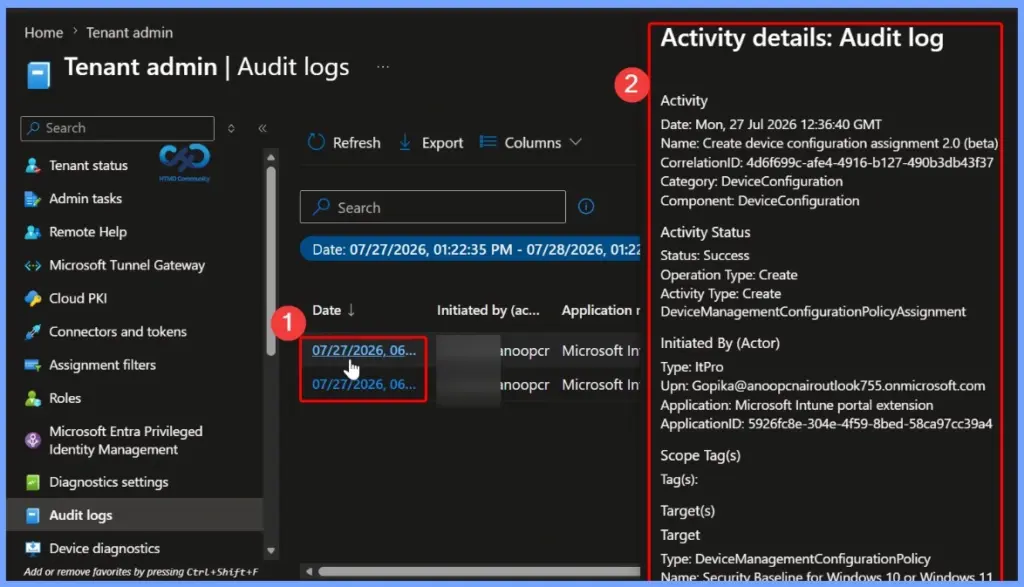This screenshot has height=587, width=1024.
Task: Click the Tenant admin book icon in header
Action: [39, 75]
